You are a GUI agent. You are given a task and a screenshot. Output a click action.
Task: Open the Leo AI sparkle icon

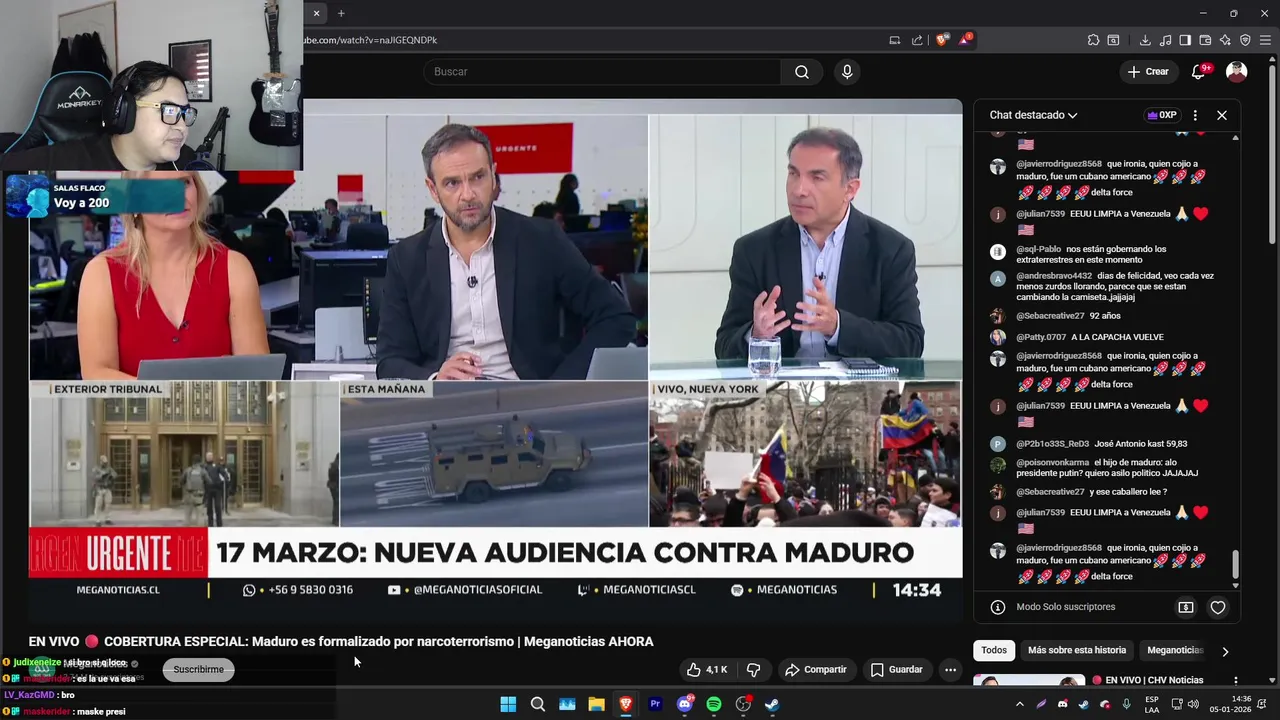[x=1225, y=40]
